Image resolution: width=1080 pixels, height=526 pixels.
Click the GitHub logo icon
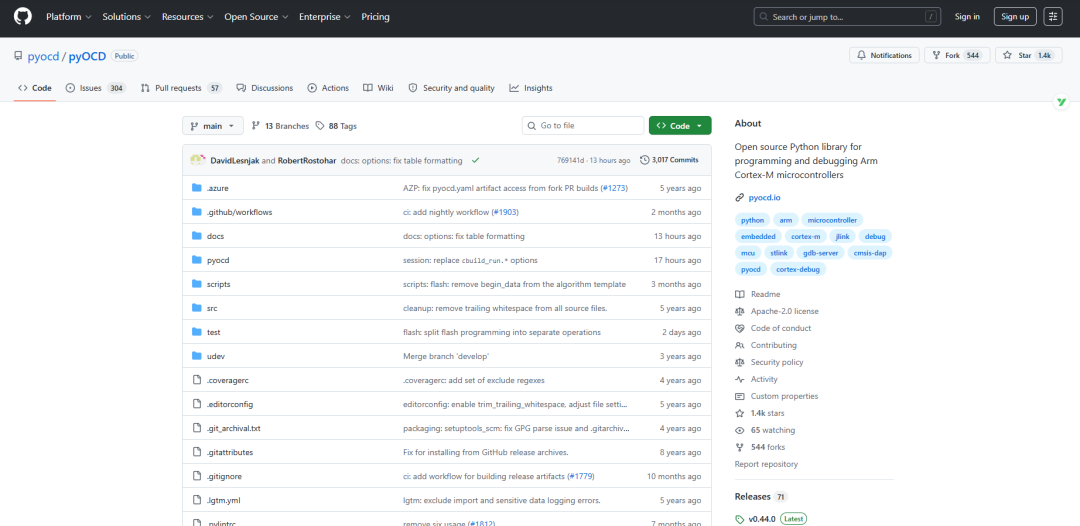coord(23,17)
